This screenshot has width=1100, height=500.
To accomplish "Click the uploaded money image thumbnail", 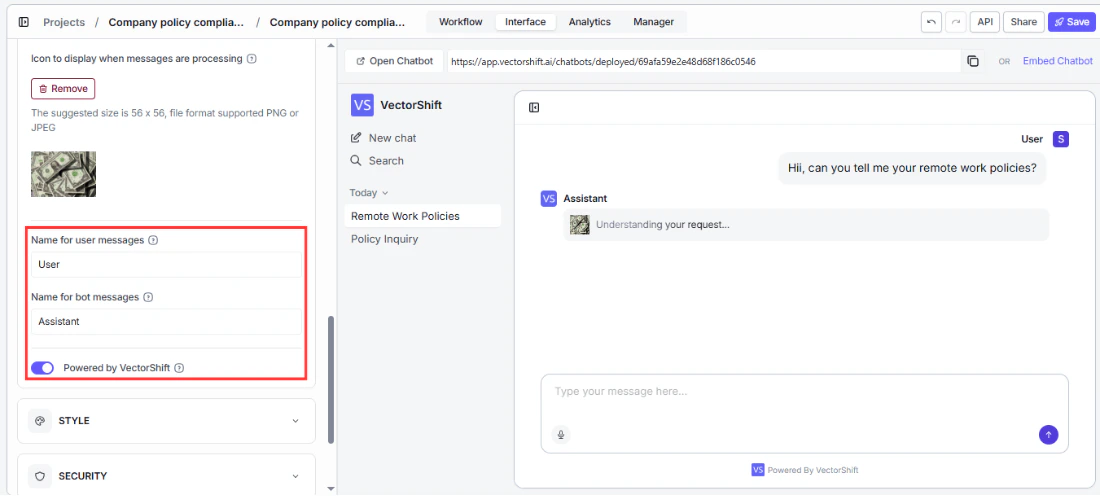I will (x=64, y=174).
